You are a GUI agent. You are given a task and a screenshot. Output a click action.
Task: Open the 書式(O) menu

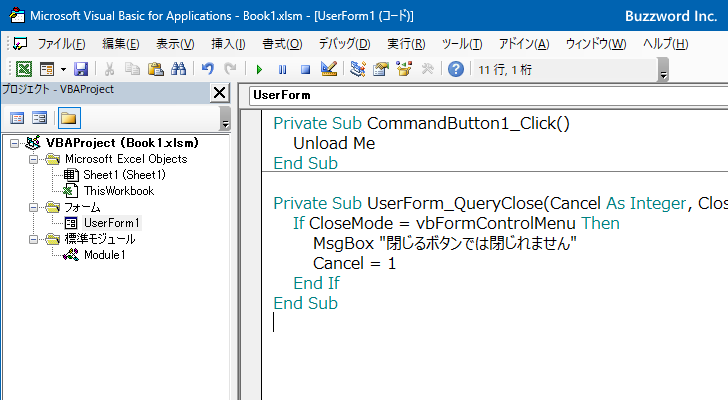pos(282,44)
